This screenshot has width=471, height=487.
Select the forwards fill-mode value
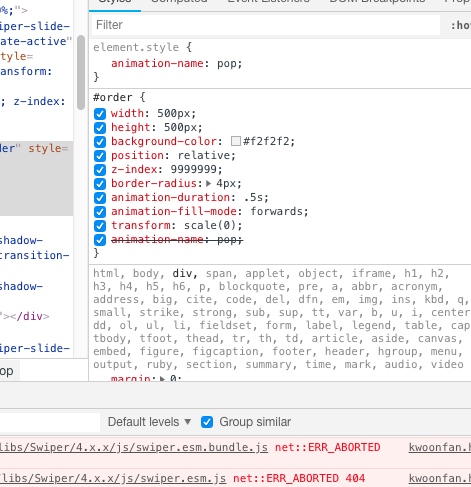click(276, 211)
